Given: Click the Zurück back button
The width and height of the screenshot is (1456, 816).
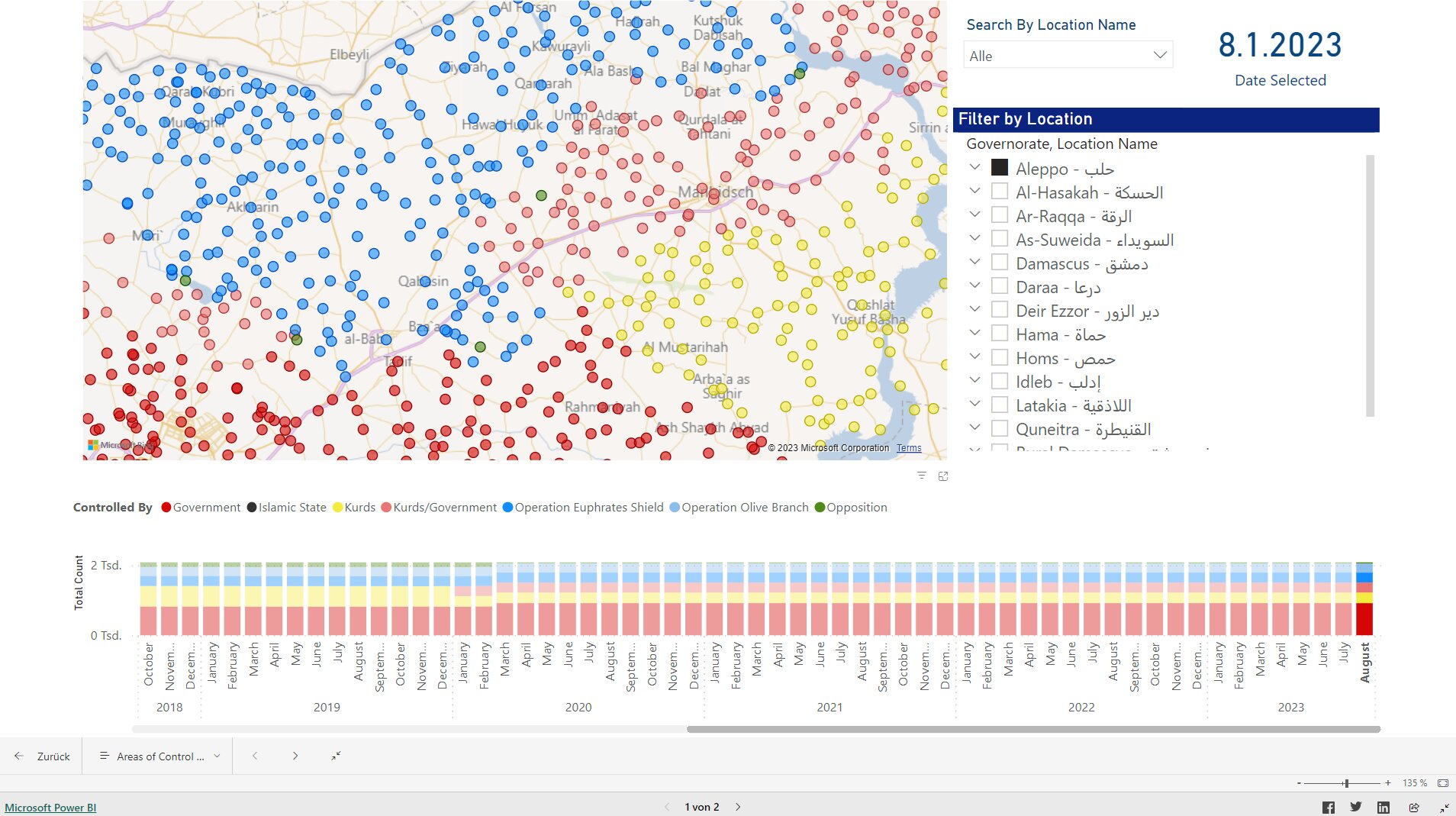Looking at the screenshot, I should [42, 756].
